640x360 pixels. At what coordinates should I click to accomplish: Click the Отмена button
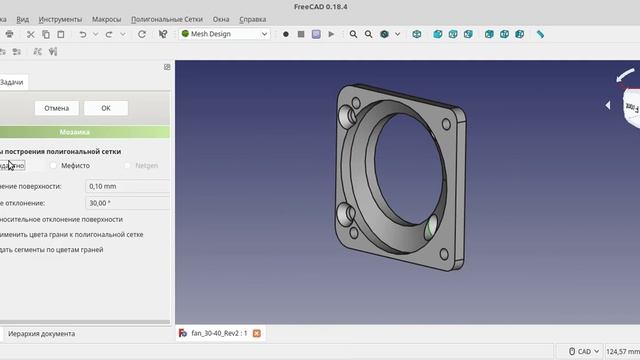[57, 108]
